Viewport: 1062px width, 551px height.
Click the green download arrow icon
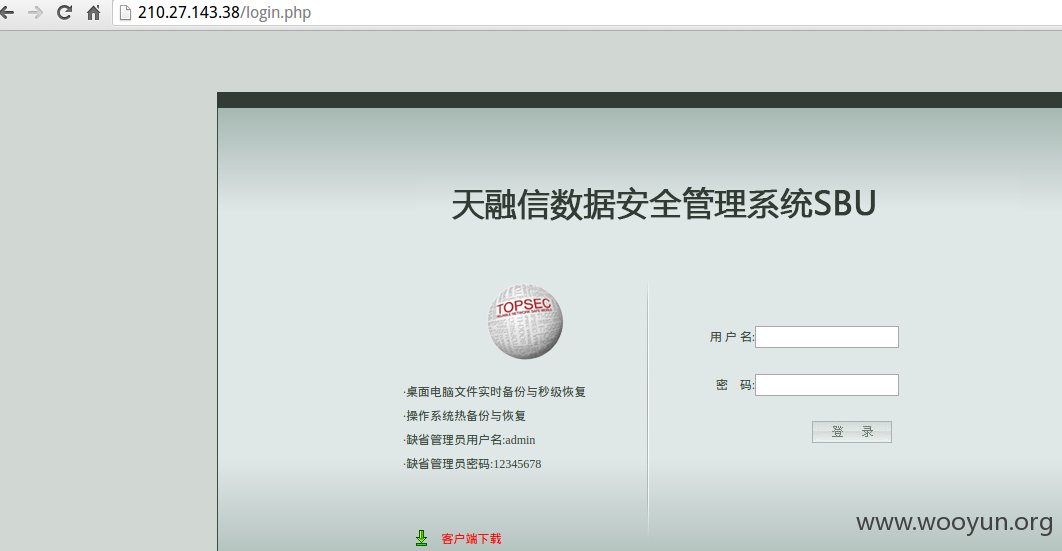click(421, 538)
